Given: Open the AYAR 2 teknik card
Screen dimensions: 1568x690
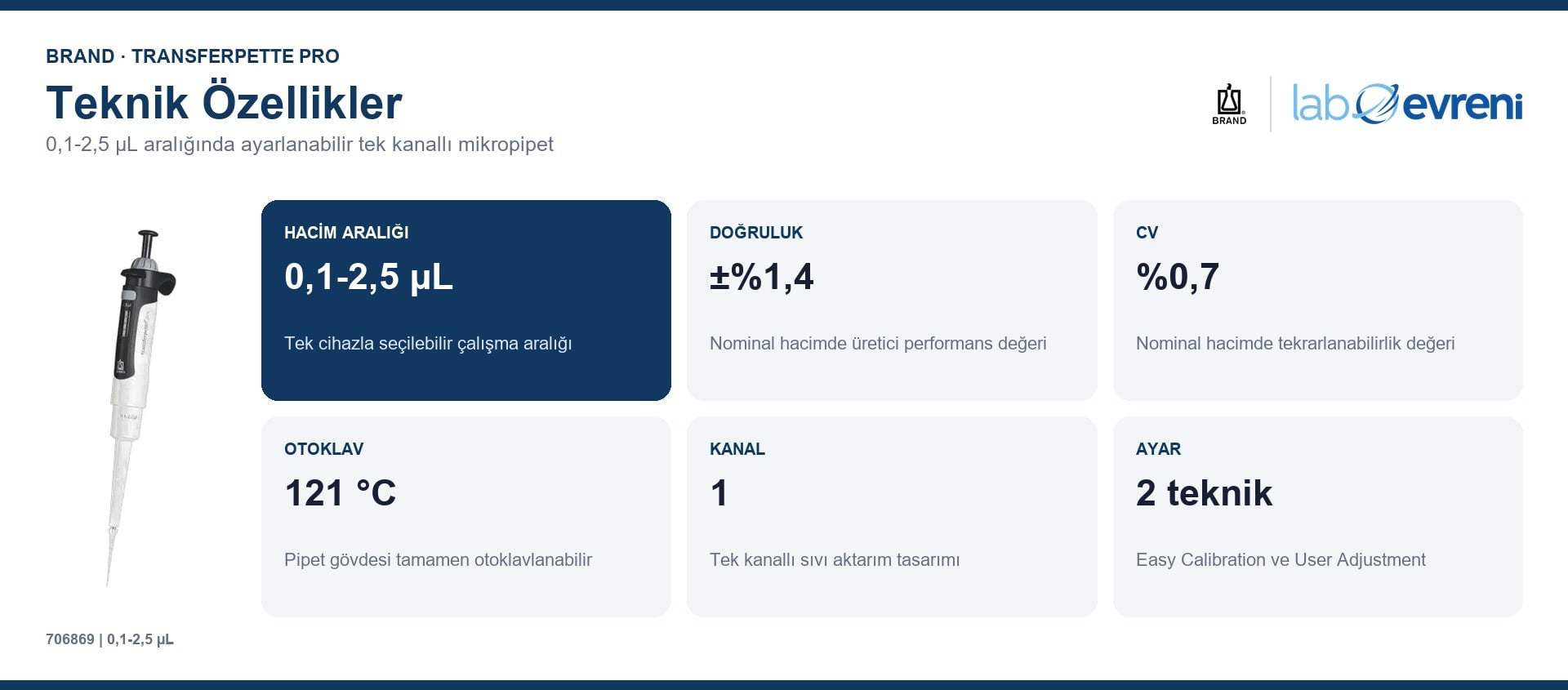Looking at the screenshot, I should click(x=1318, y=517).
